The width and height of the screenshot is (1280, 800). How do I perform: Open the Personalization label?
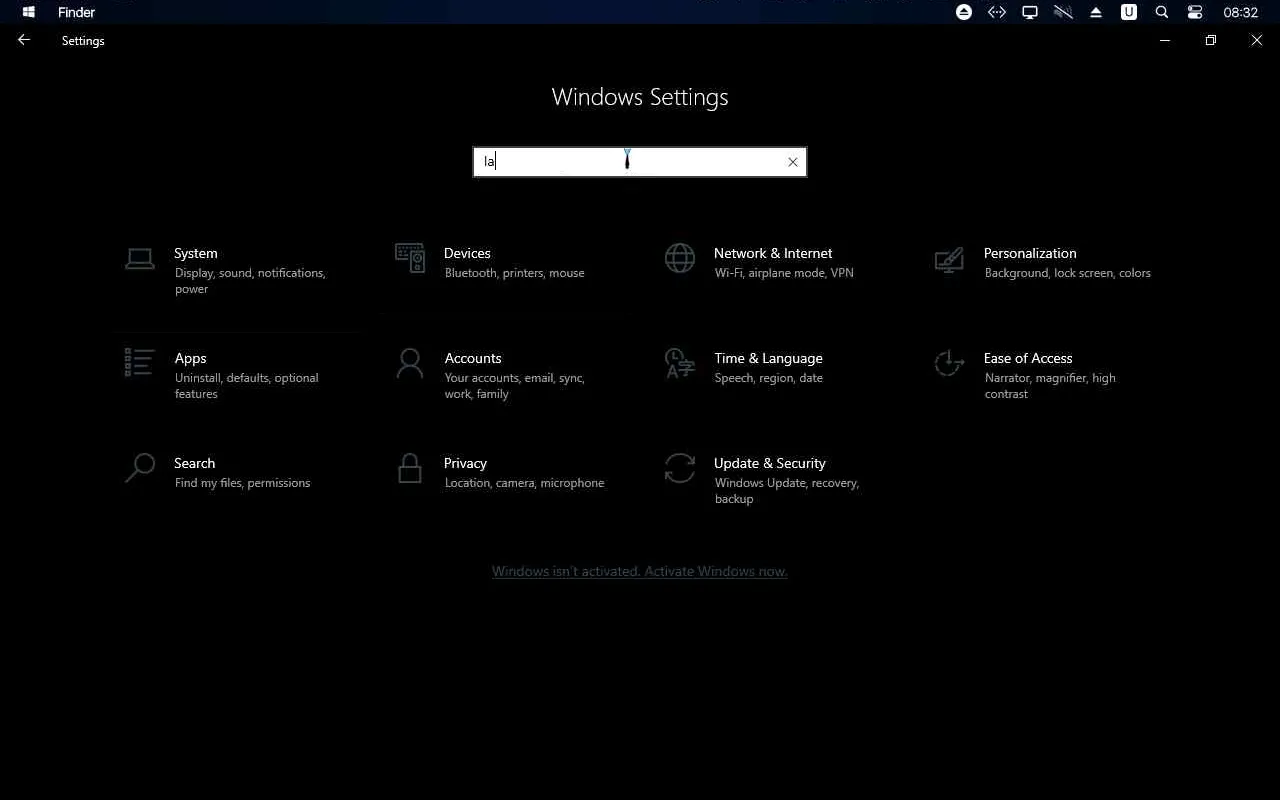tap(1030, 253)
